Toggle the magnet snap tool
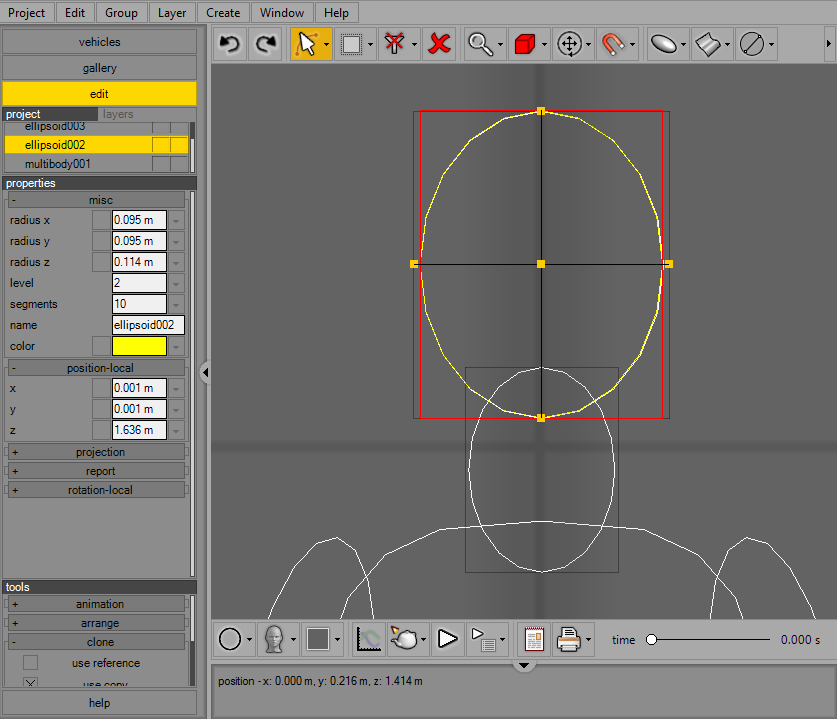Viewport: 837px width, 719px height. 613,44
